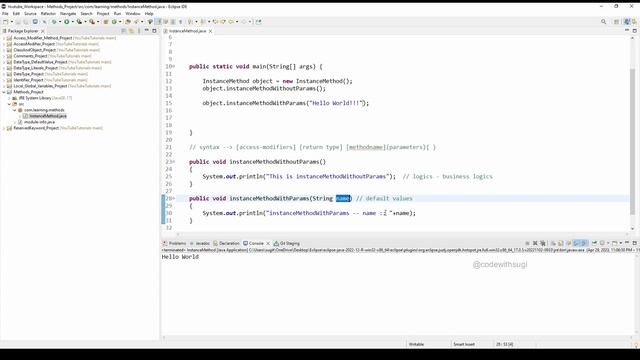
Task: Click the toolbar Search magnifier icon at right
Action: coord(603,22)
